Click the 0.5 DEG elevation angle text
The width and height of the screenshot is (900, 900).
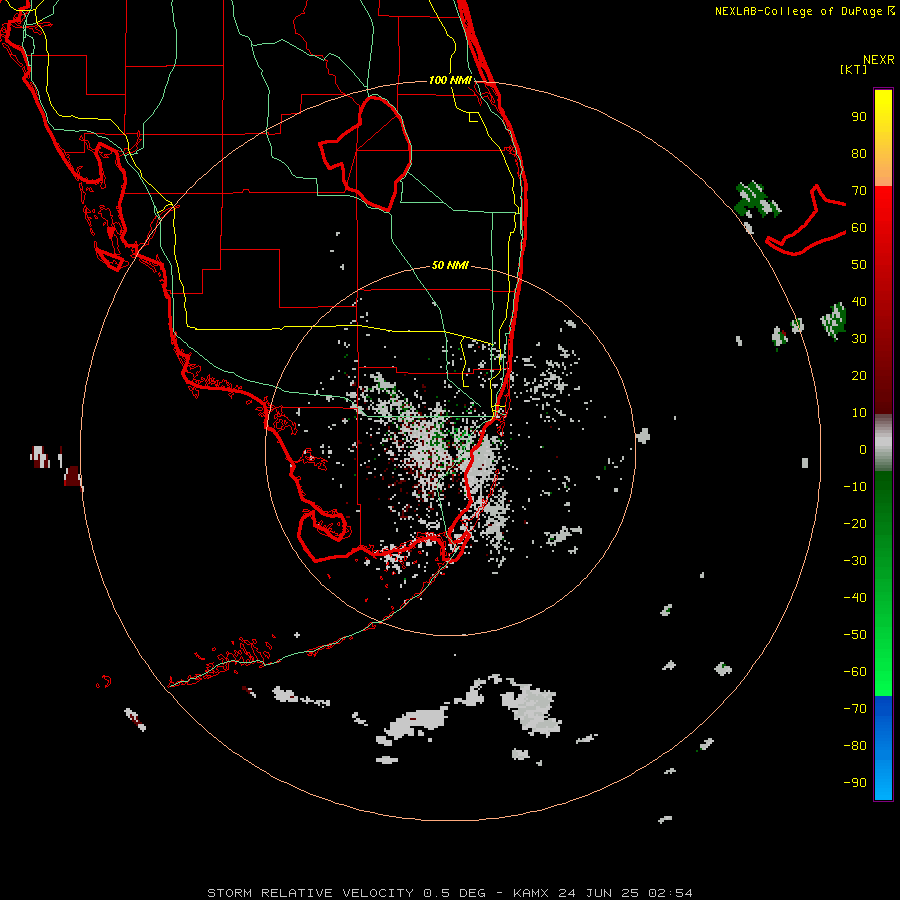coord(455,893)
